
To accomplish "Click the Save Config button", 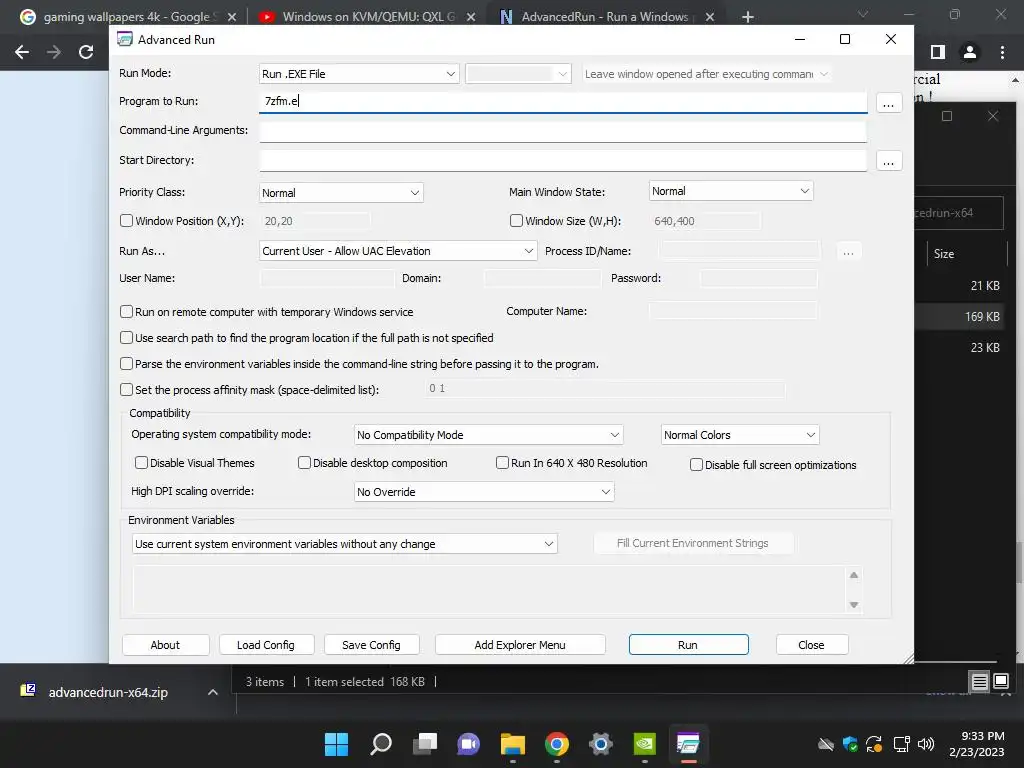I will coord(372,645).
